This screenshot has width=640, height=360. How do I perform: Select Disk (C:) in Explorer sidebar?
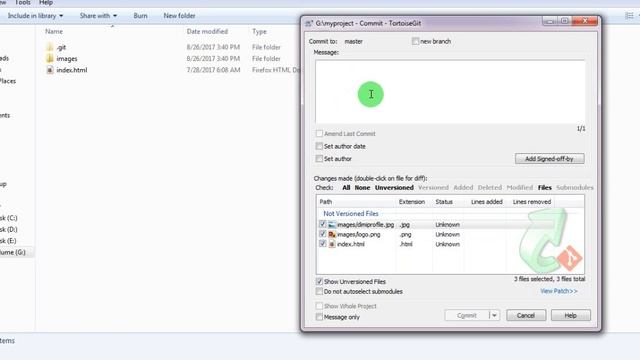pyautogui.click(x=9, y=218)
